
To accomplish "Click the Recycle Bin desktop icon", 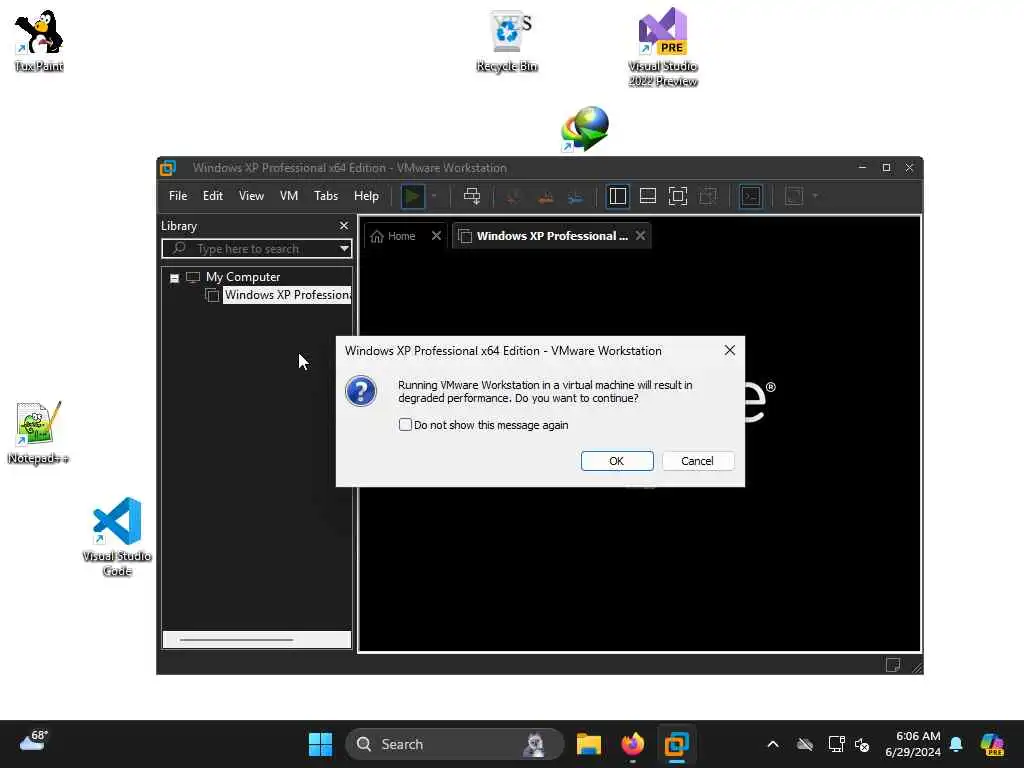I will point(507,40).
